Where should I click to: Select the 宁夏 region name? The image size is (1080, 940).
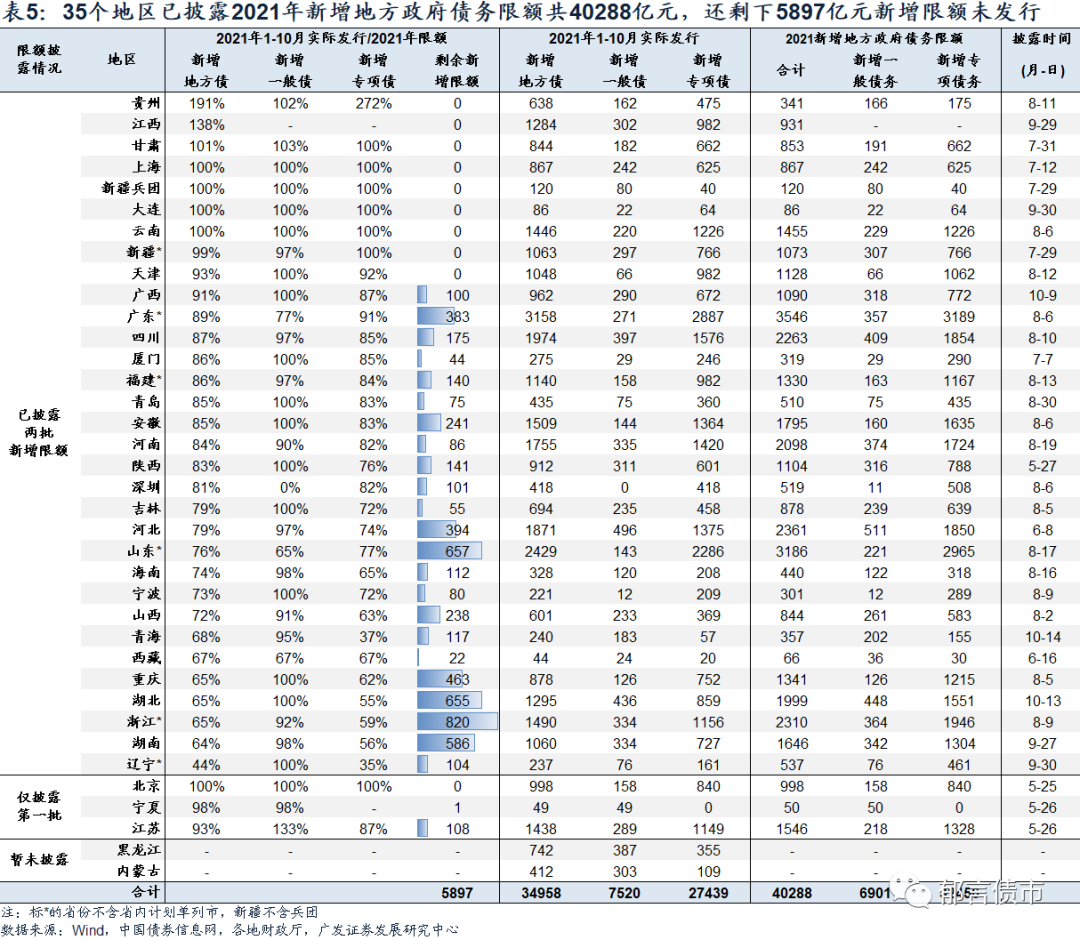click(146, 808)
